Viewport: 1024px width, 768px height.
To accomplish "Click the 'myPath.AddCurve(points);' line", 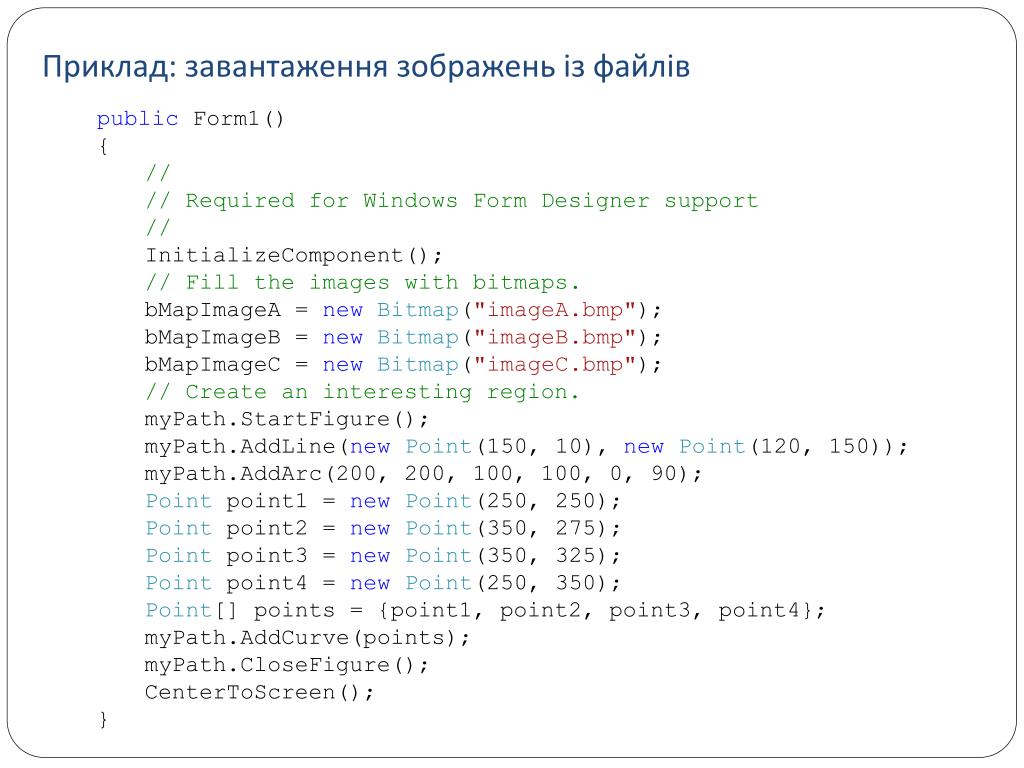I will coord(307,638).
